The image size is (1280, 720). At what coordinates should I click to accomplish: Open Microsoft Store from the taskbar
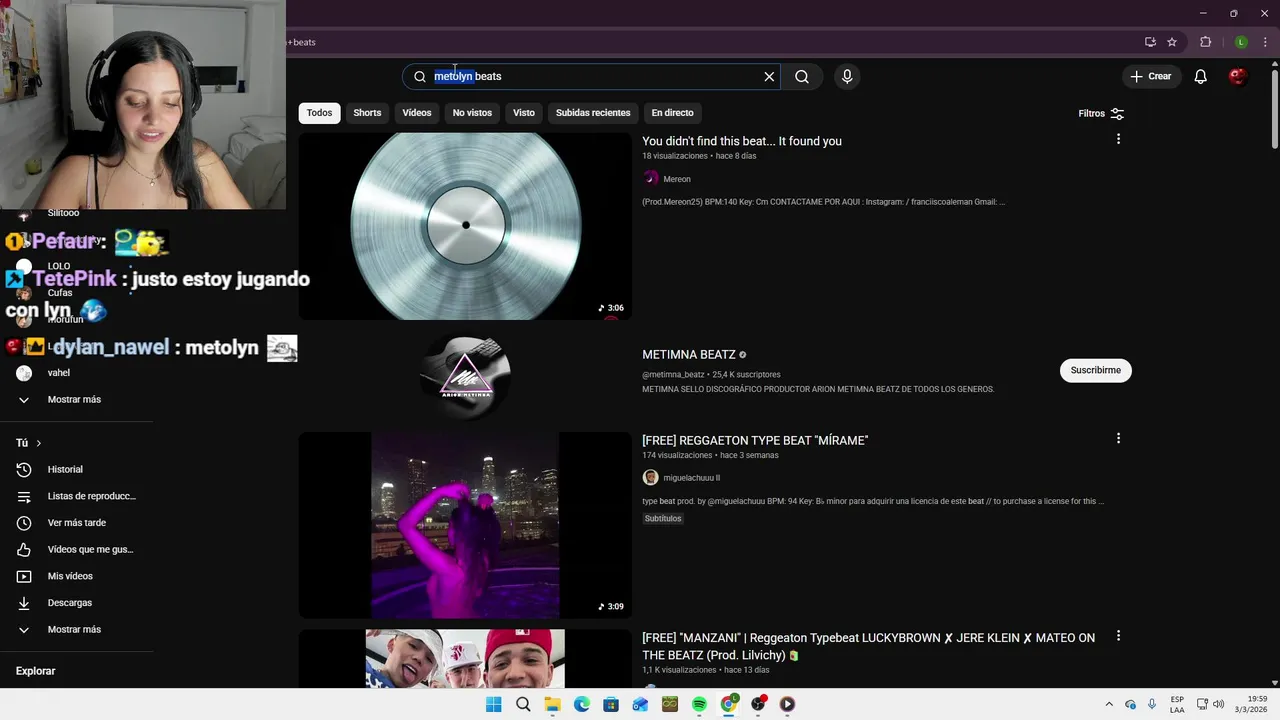(611, 704)
